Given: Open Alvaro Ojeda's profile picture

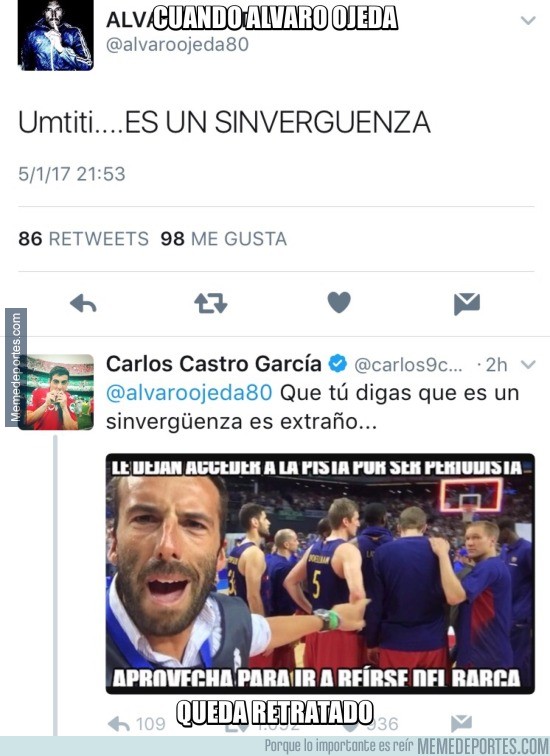Looking at the screenshot, I should 55,35.
